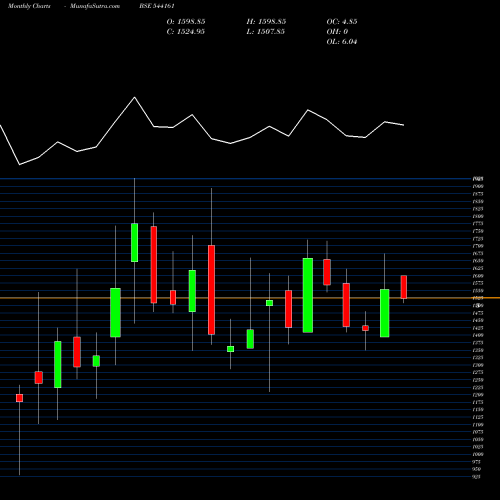The image size is (500, 500).
Task: Click the high value "H: 1598.85"
Action: pyautogui.click(x=266, y=22)
